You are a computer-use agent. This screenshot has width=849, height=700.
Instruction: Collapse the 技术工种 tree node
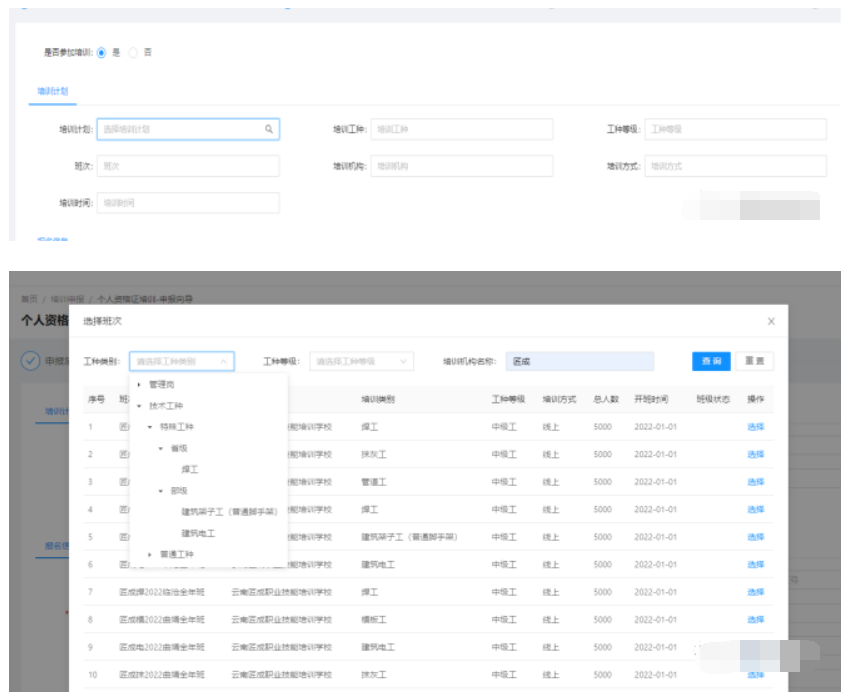tap(139, 406)
